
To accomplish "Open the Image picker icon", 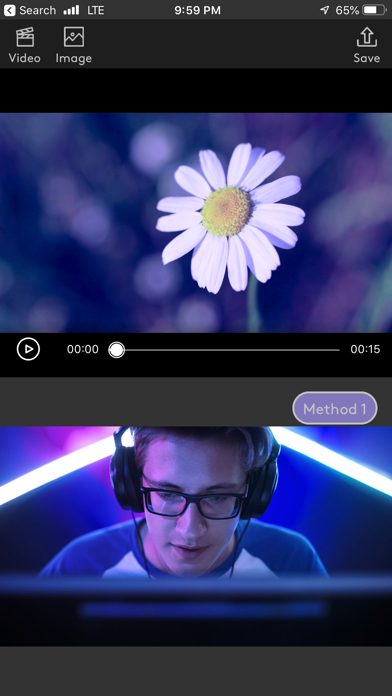I will click(74, 37).
